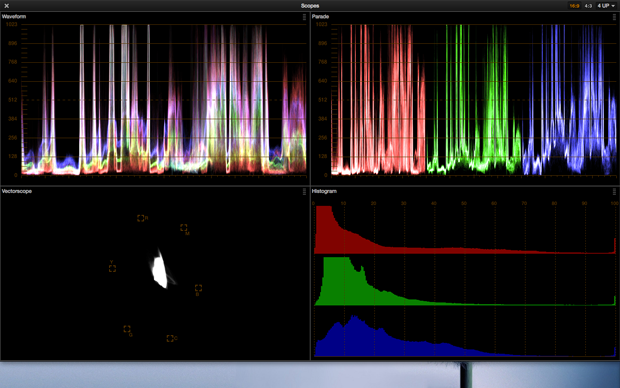This screenshot has height=388, width=620.
Task: Click the Parade panel title
Action: tap(320, 17)
